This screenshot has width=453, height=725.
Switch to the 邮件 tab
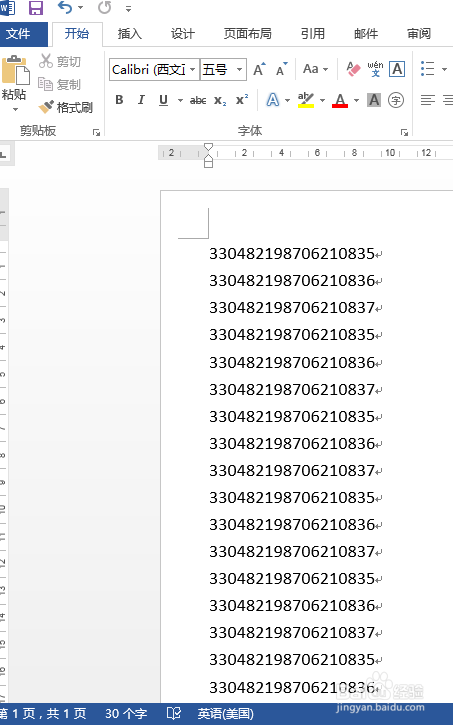coord(366,34)
